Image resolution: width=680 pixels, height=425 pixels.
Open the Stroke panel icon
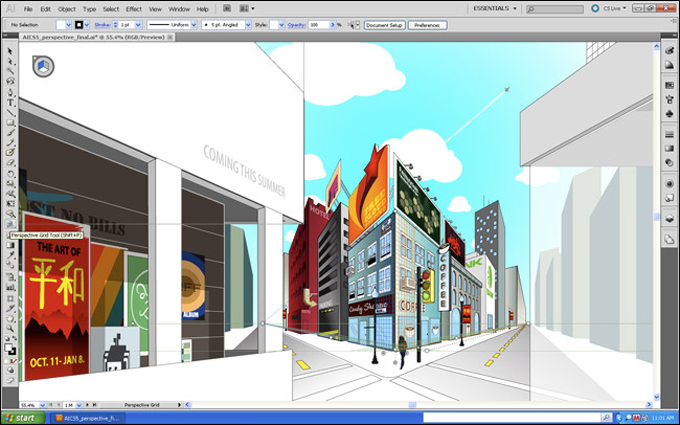(x=669, y=135)
